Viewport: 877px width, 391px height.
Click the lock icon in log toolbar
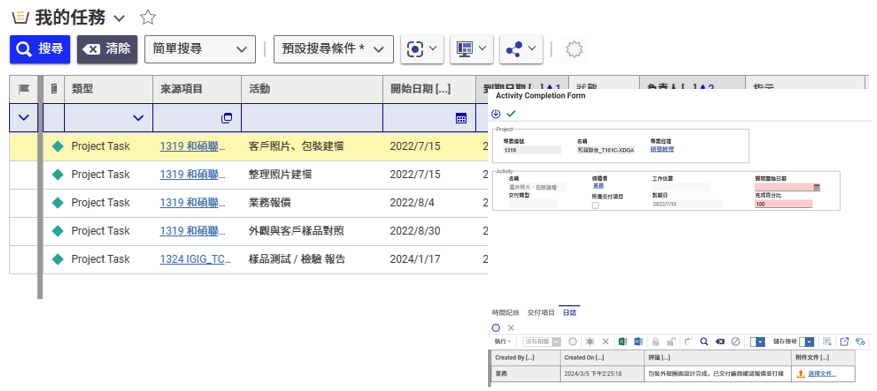tap(656, 341)
